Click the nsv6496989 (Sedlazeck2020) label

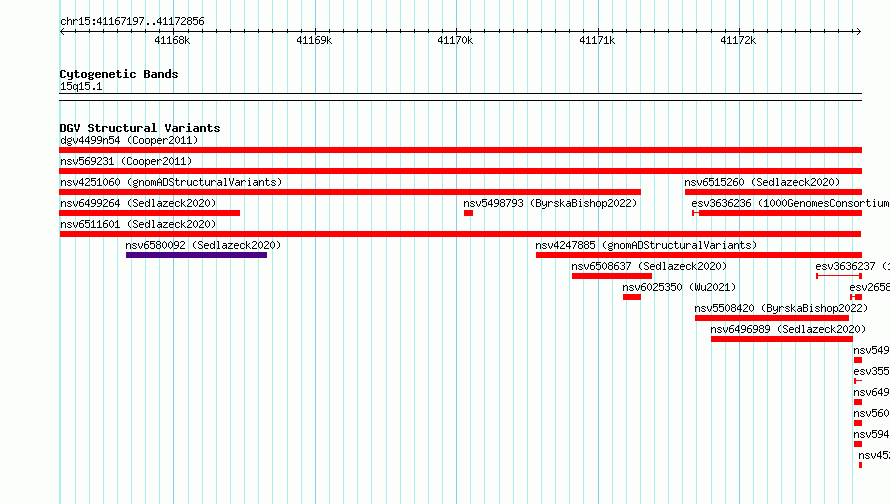pos(788,329)
